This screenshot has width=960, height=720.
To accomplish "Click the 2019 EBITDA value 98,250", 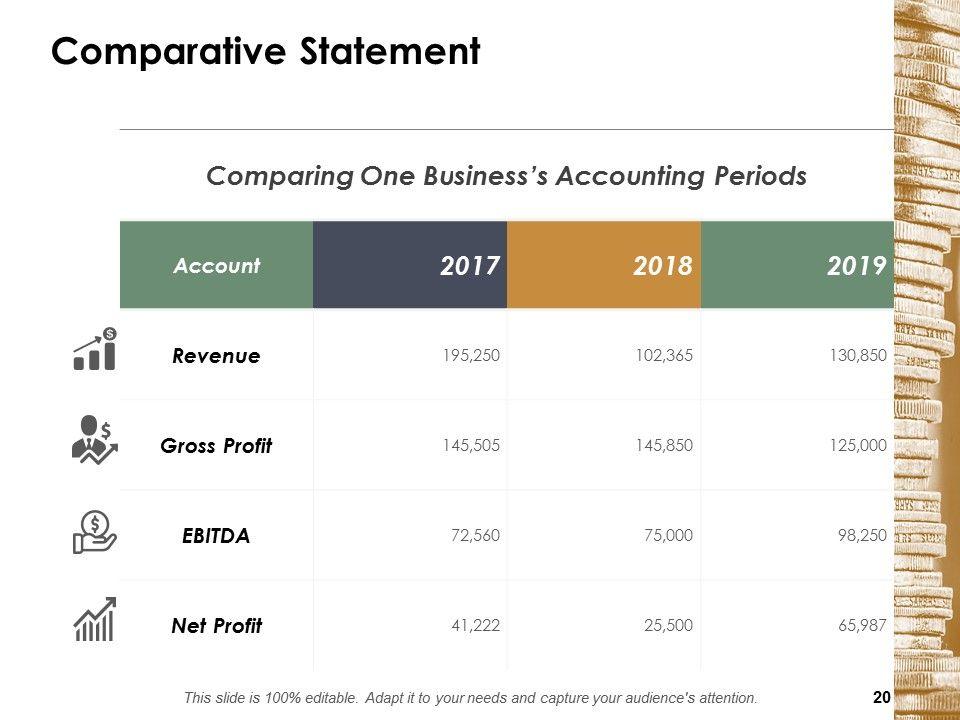I will tap(862, 536).
